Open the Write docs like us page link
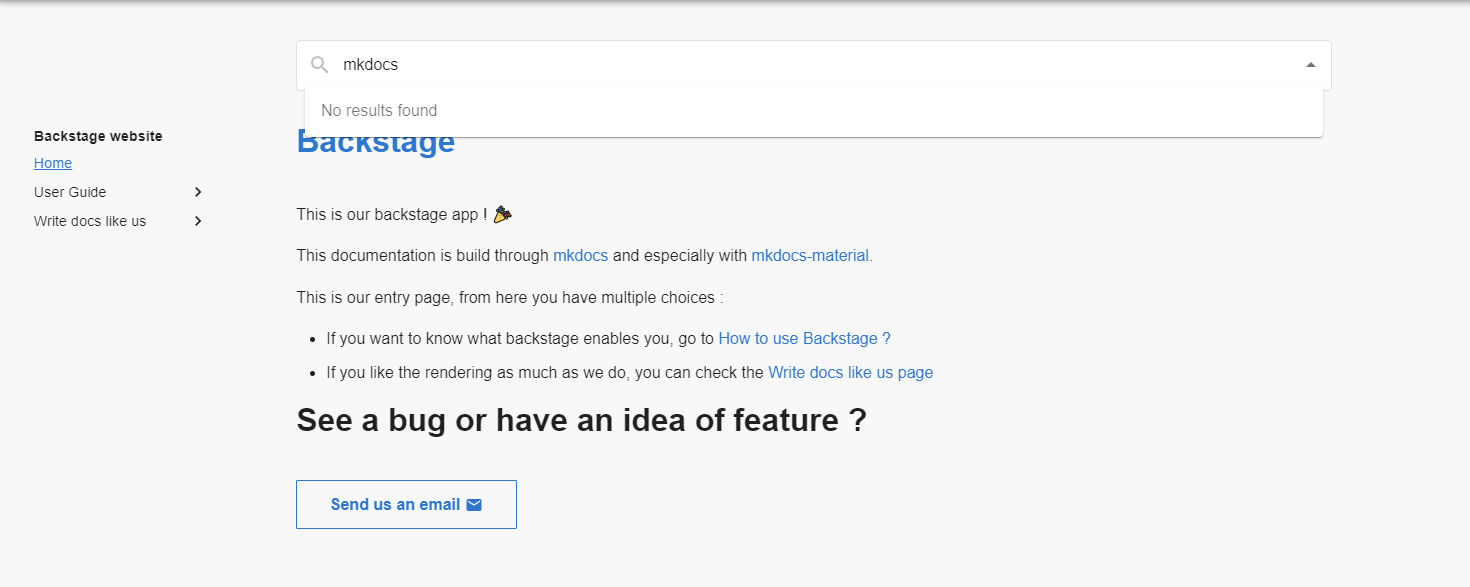This screenshot has height=587, width=1470. (850, 372)
